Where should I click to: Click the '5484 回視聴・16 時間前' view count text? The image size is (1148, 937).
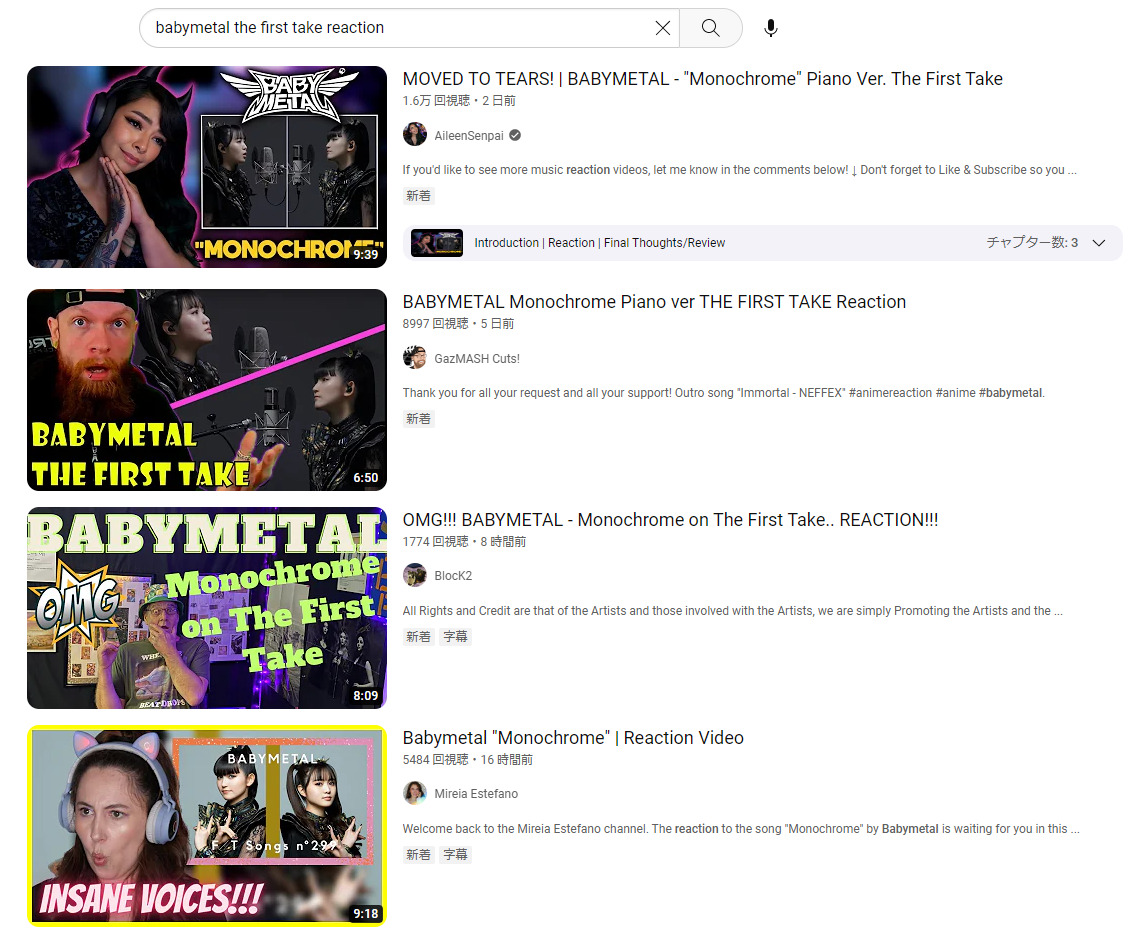click(468, 760)
